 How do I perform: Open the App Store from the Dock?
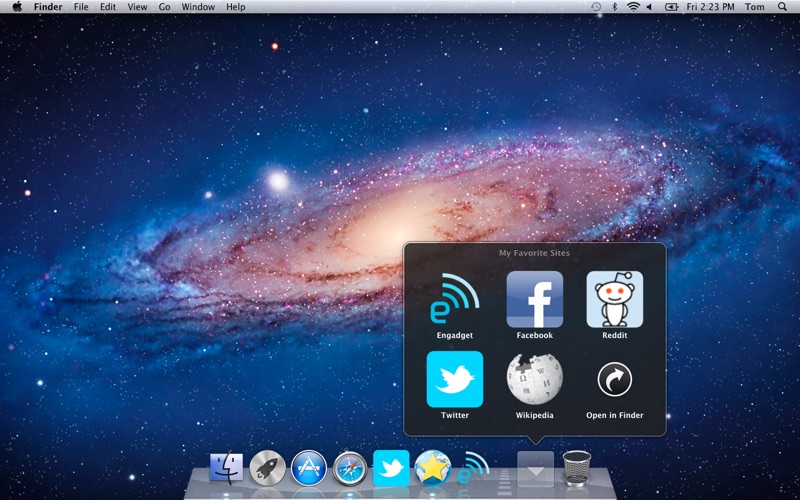309,467
